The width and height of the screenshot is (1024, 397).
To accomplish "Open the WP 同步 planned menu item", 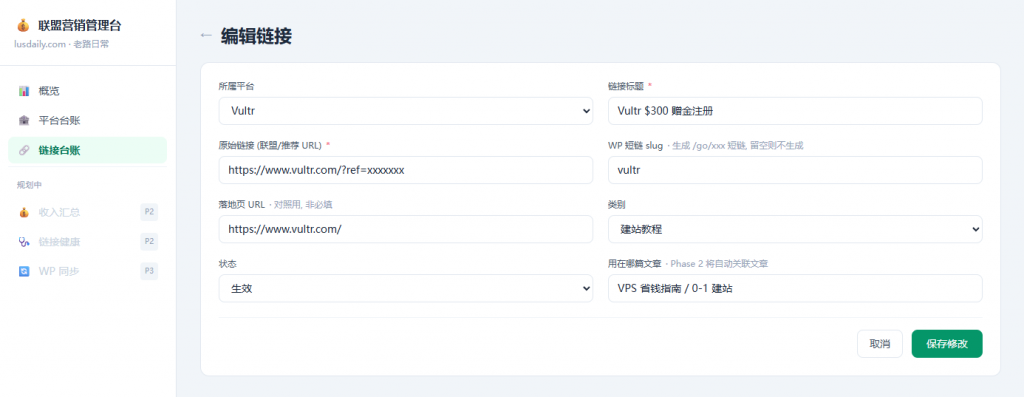I will click(x=88, y=271).
